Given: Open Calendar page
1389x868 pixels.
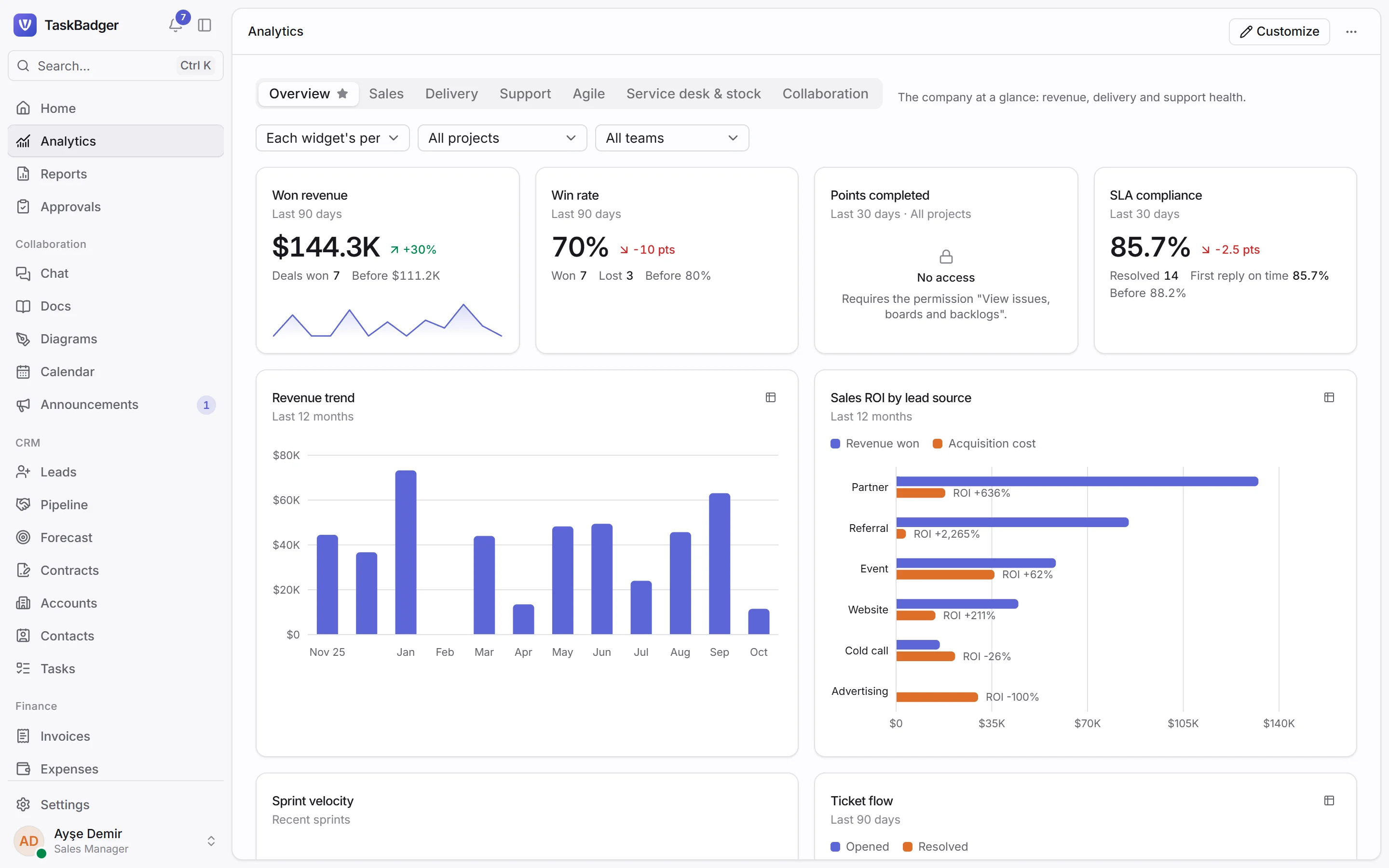Looking at the screenshot, I should 115,371.
